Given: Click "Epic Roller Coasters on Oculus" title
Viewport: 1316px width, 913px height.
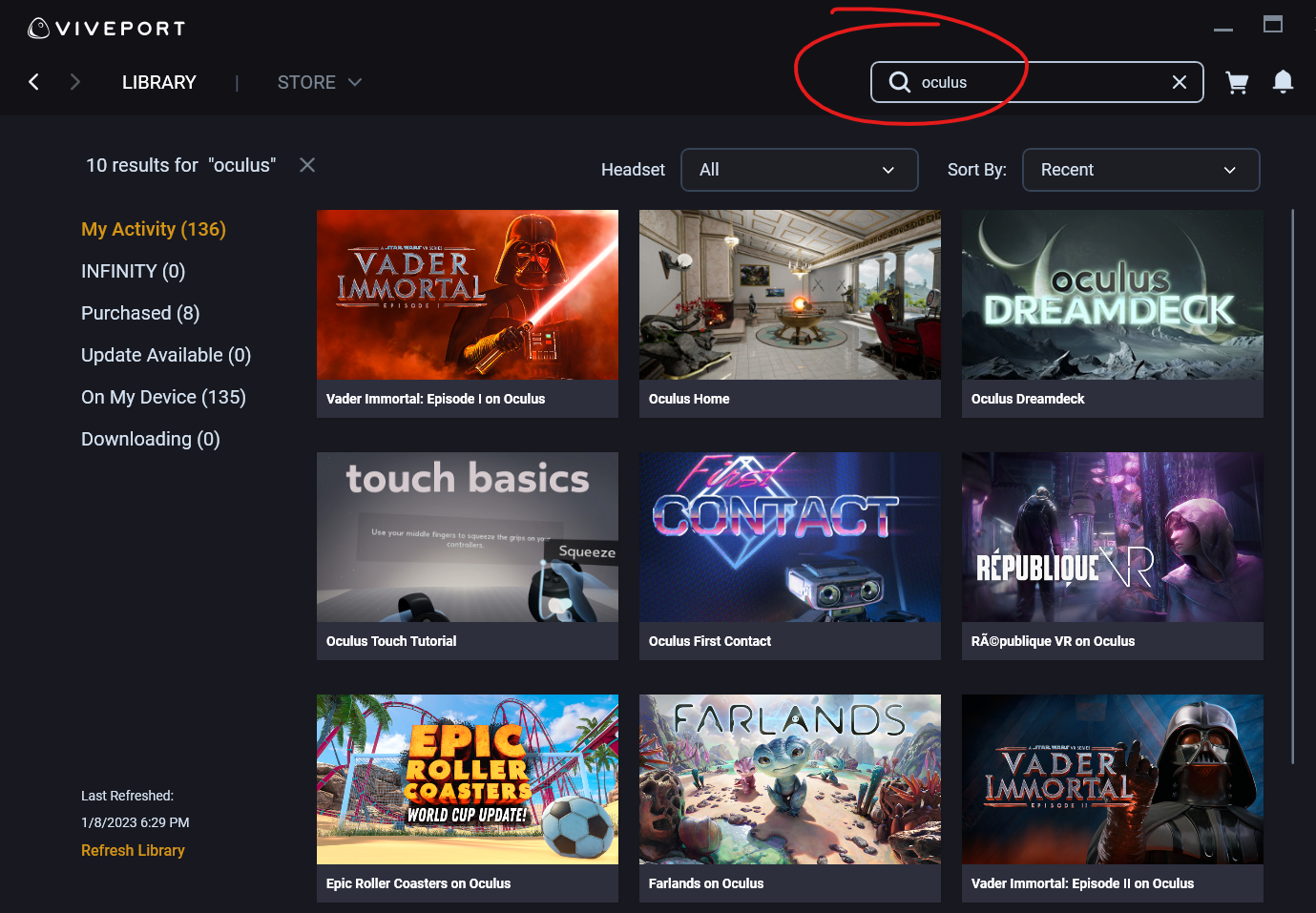Looking at the screenshot, I should click(418, 883).
